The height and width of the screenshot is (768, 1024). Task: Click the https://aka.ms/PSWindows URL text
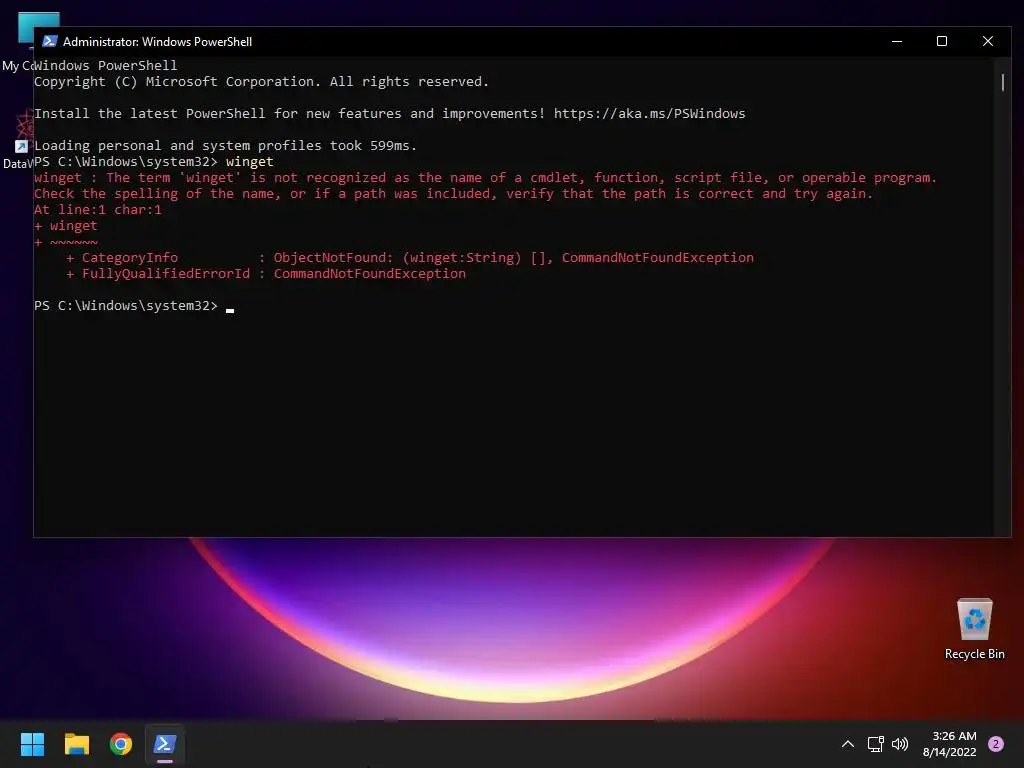tap(649, 114)
